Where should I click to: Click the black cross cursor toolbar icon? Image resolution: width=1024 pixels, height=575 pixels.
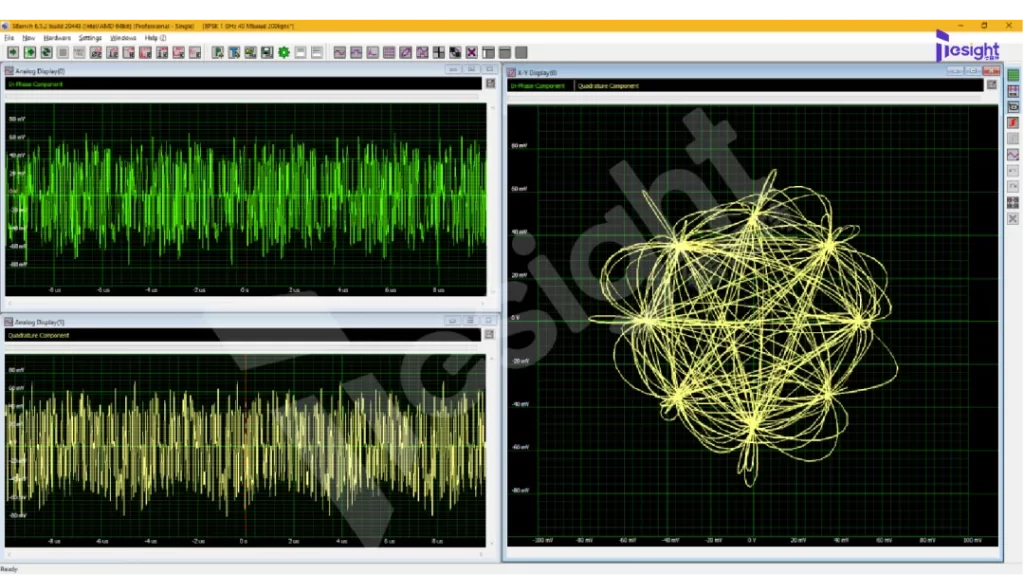click(439, 52)
